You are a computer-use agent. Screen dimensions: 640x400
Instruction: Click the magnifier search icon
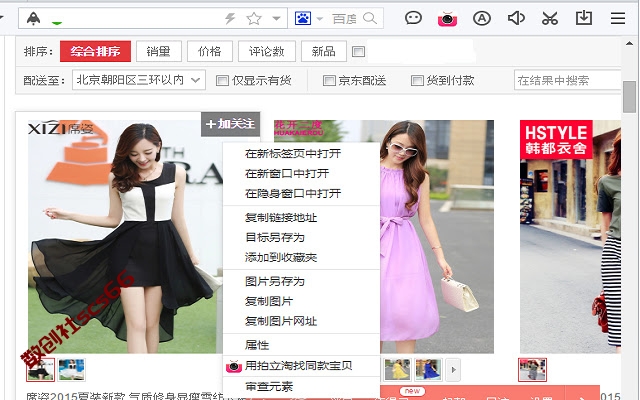click(370, 18)
